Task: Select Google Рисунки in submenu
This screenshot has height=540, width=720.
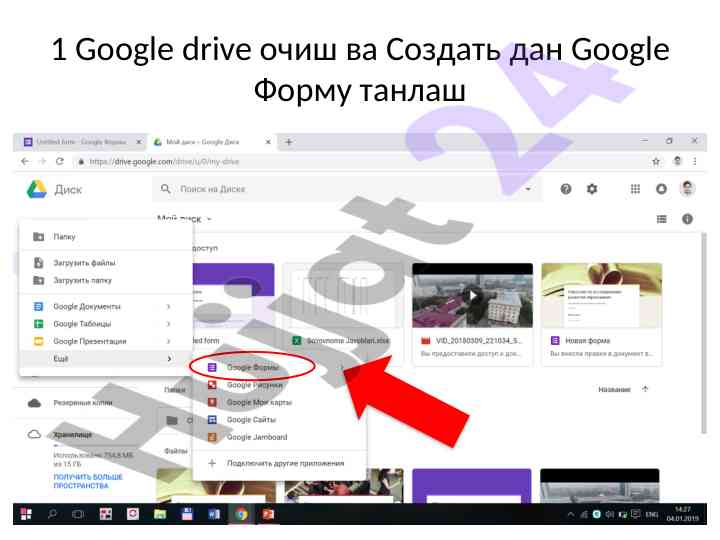Action: 279,385
